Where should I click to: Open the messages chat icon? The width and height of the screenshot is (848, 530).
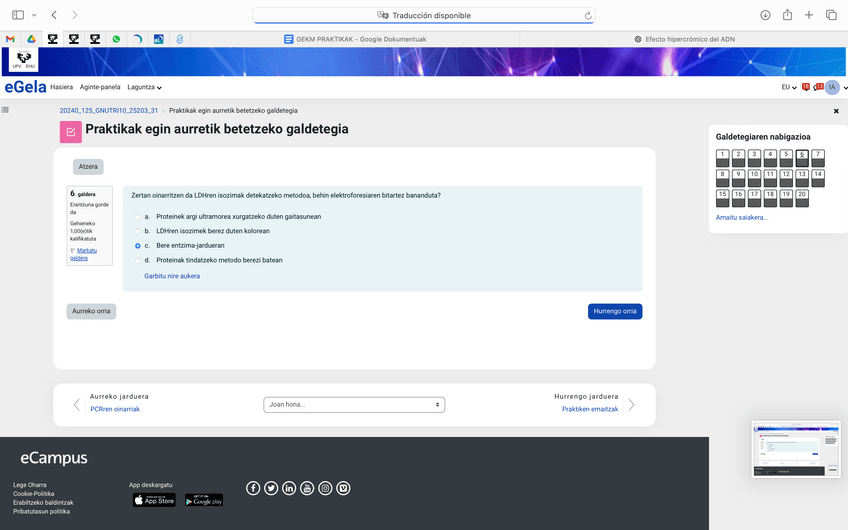818,87
